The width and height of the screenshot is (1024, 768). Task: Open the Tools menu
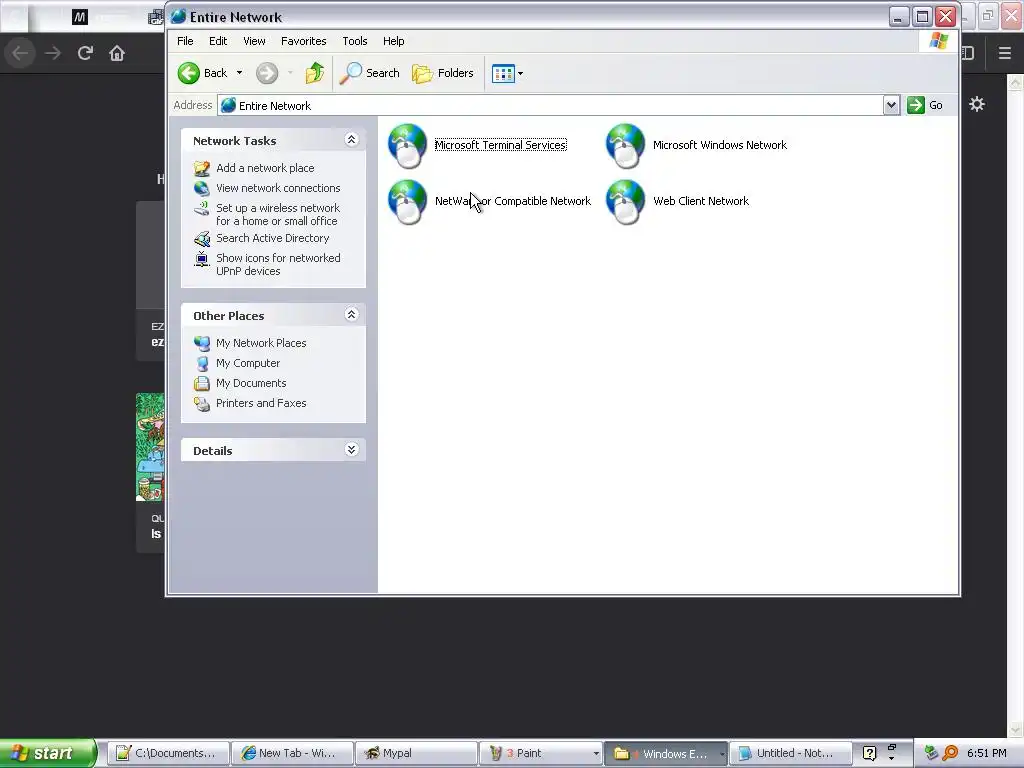click(355, 41)
